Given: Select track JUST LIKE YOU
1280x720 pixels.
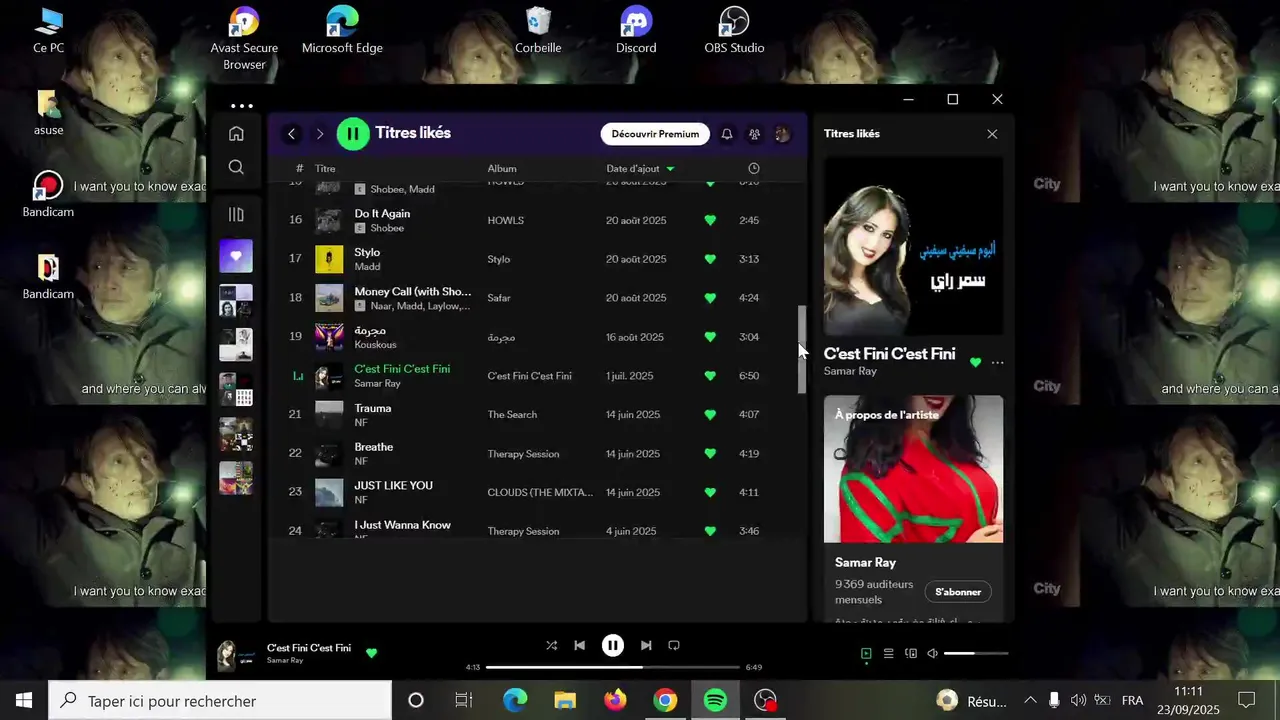Looking at the screenshot, I should [x=393, y=485].
